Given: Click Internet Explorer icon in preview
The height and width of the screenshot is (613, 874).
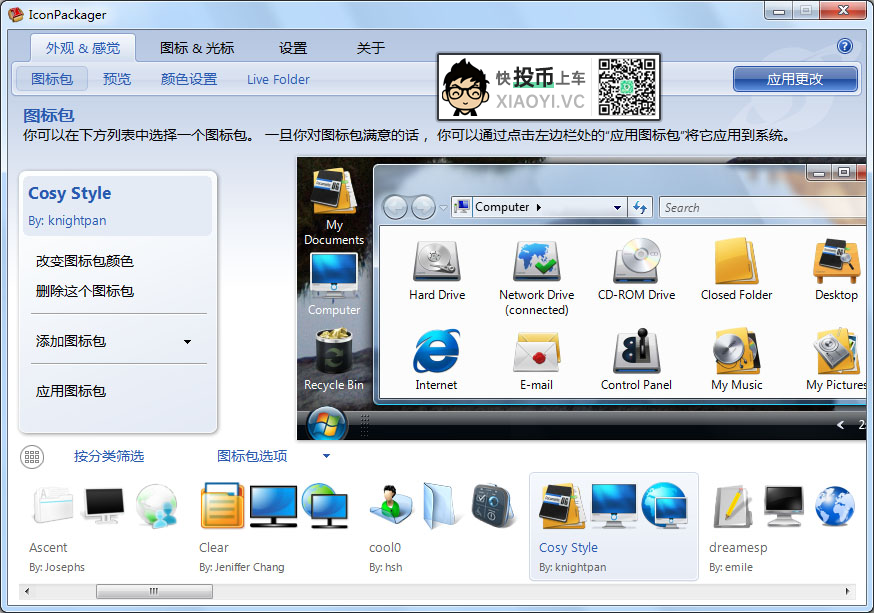Looking at the screenshot, I should click(x=436, y=351).
